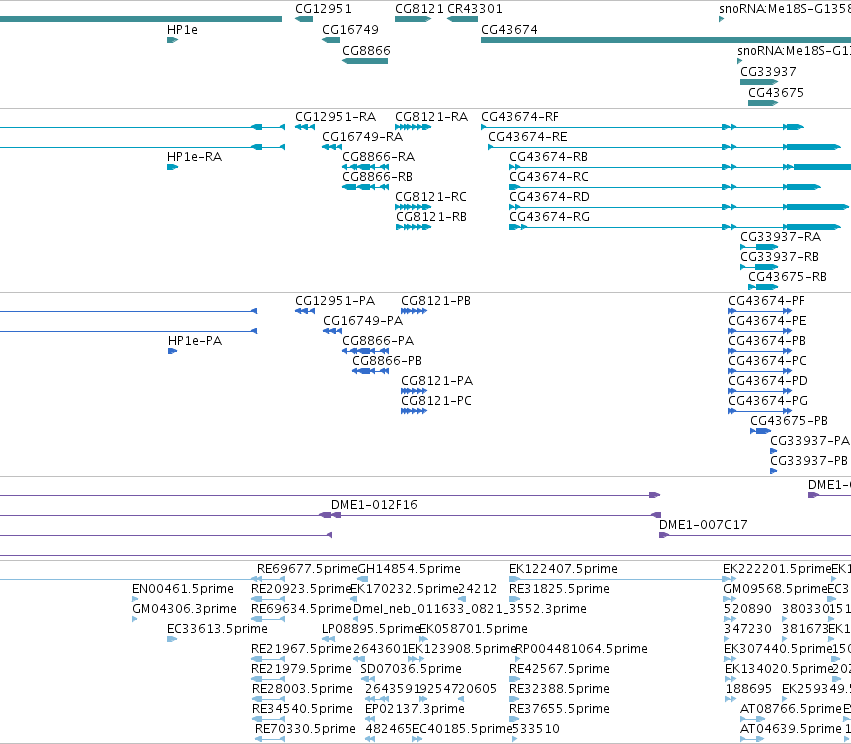Viewport: 851px width, 744px height.
Task: Open protein label CG43674-PC
Action: pyautogui.click(x=767, y=361)
